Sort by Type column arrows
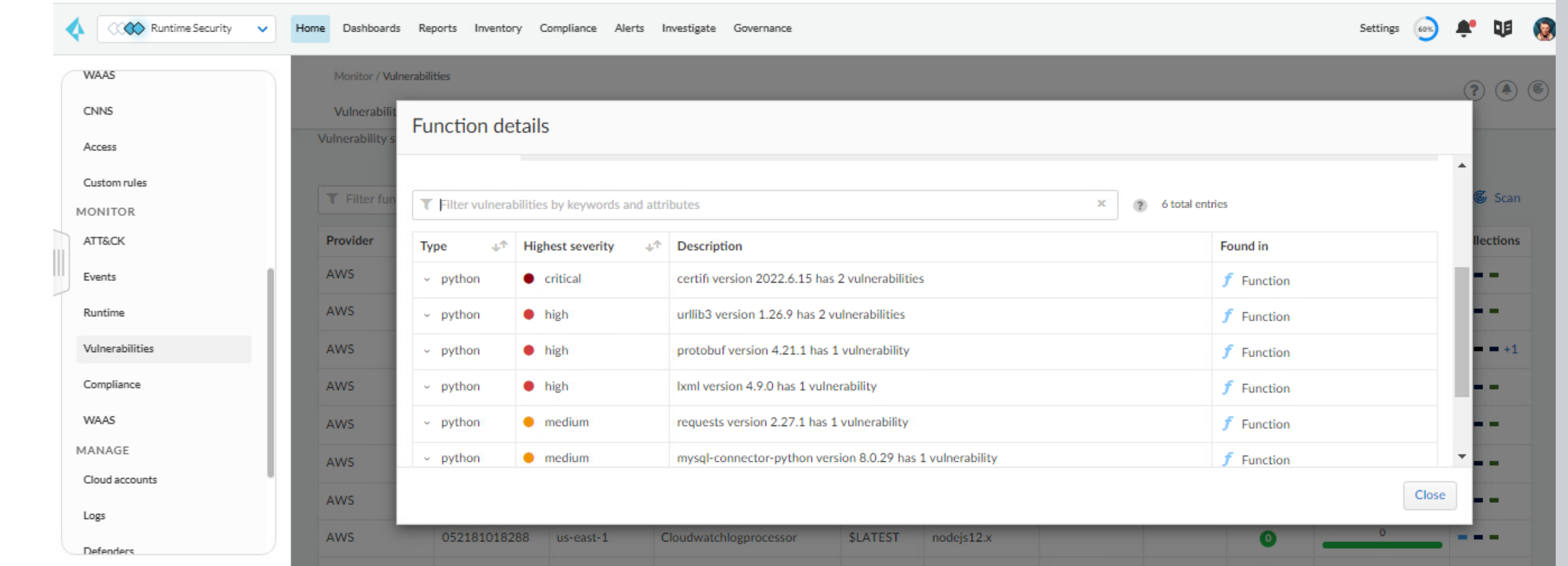The image size is (1568, 566). [x=499, y=246]
